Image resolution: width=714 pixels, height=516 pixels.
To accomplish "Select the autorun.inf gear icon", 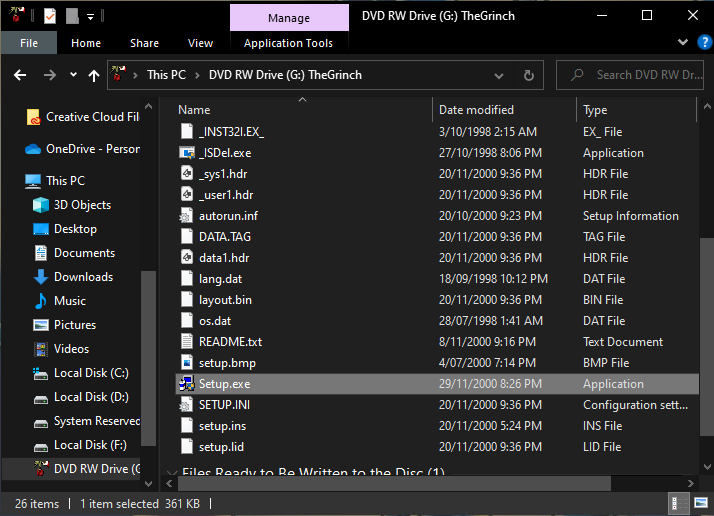I will pos(186,215).
